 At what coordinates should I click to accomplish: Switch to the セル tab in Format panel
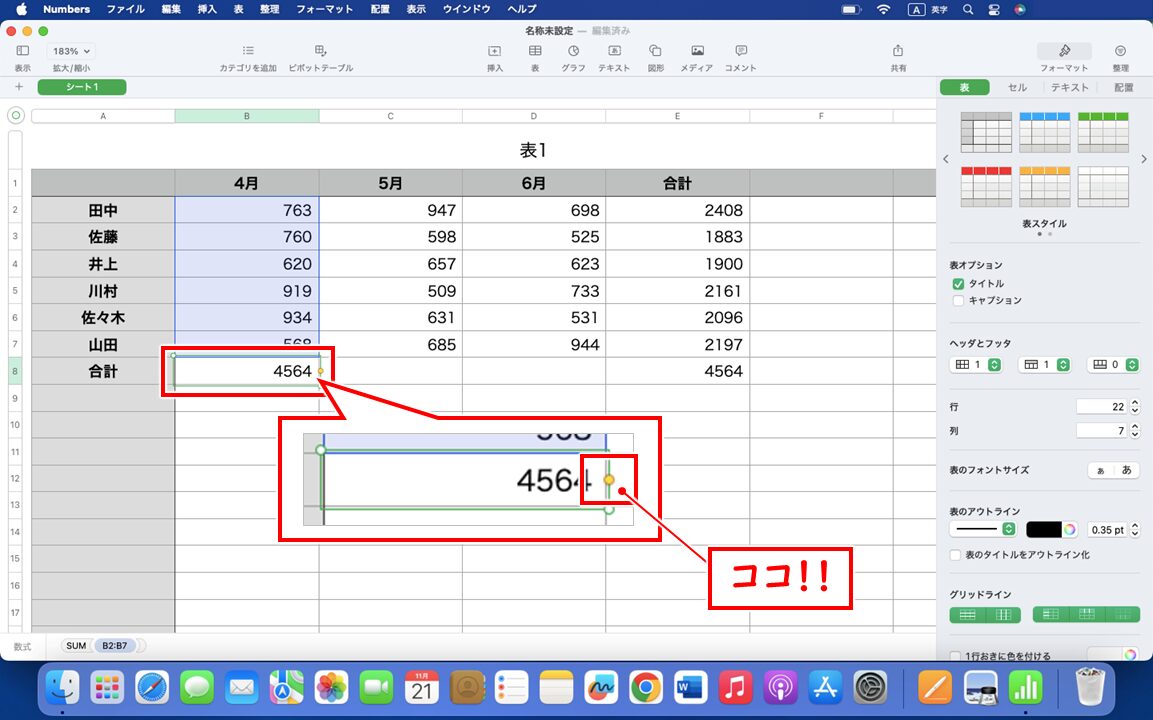point(1016,87)
